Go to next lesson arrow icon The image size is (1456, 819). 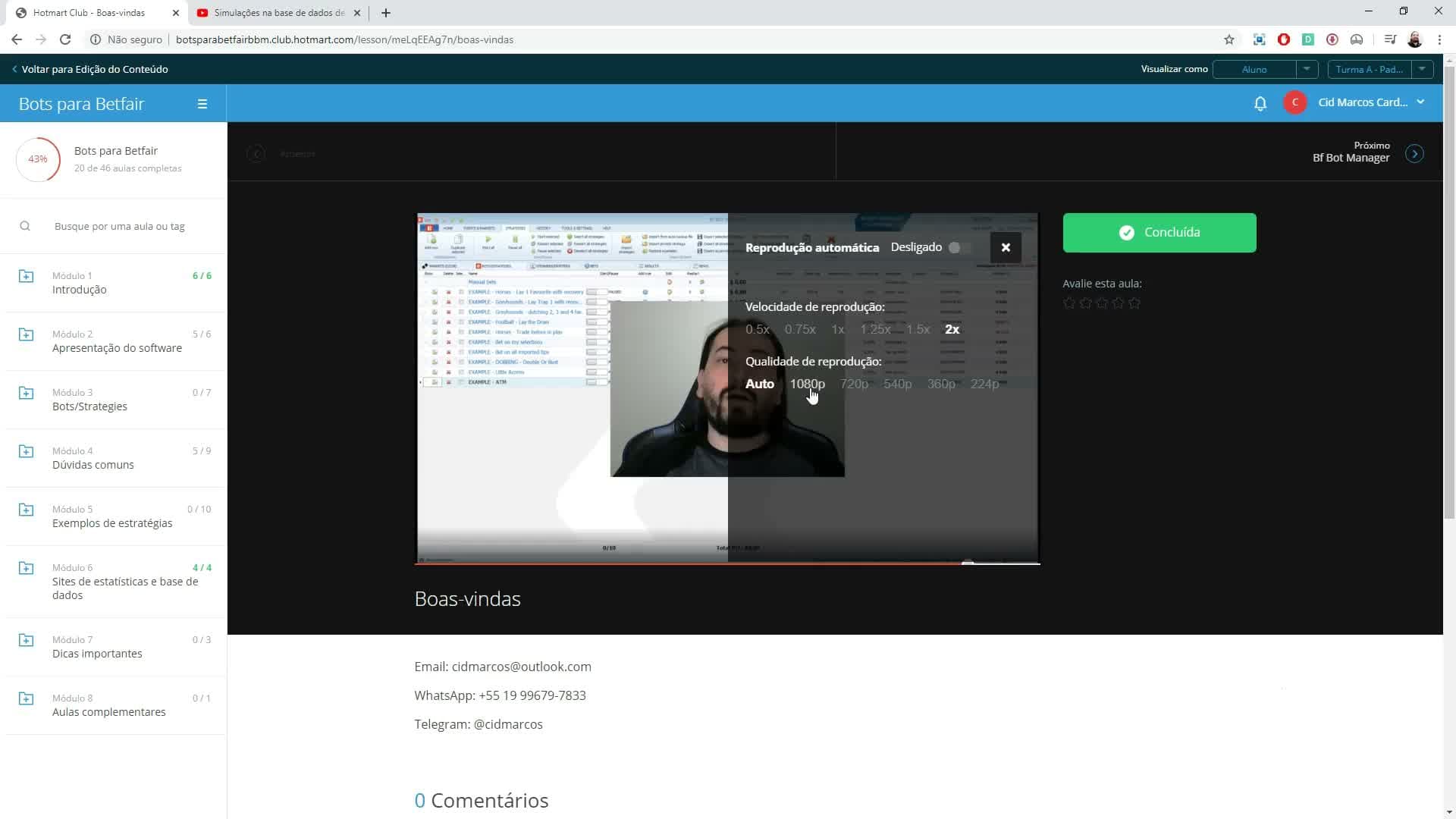1414,153
